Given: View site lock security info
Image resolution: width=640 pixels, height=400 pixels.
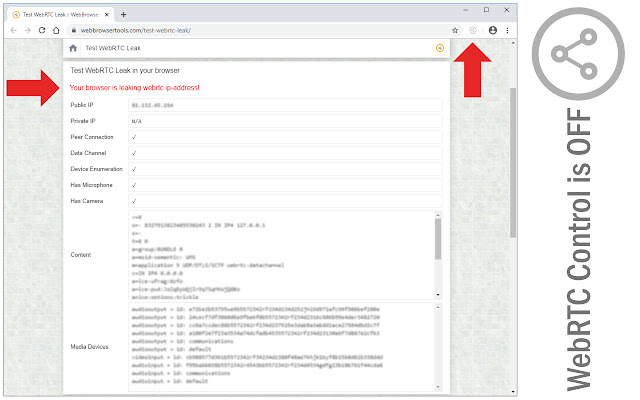Looking at the screenshot, I should point(73,30).
